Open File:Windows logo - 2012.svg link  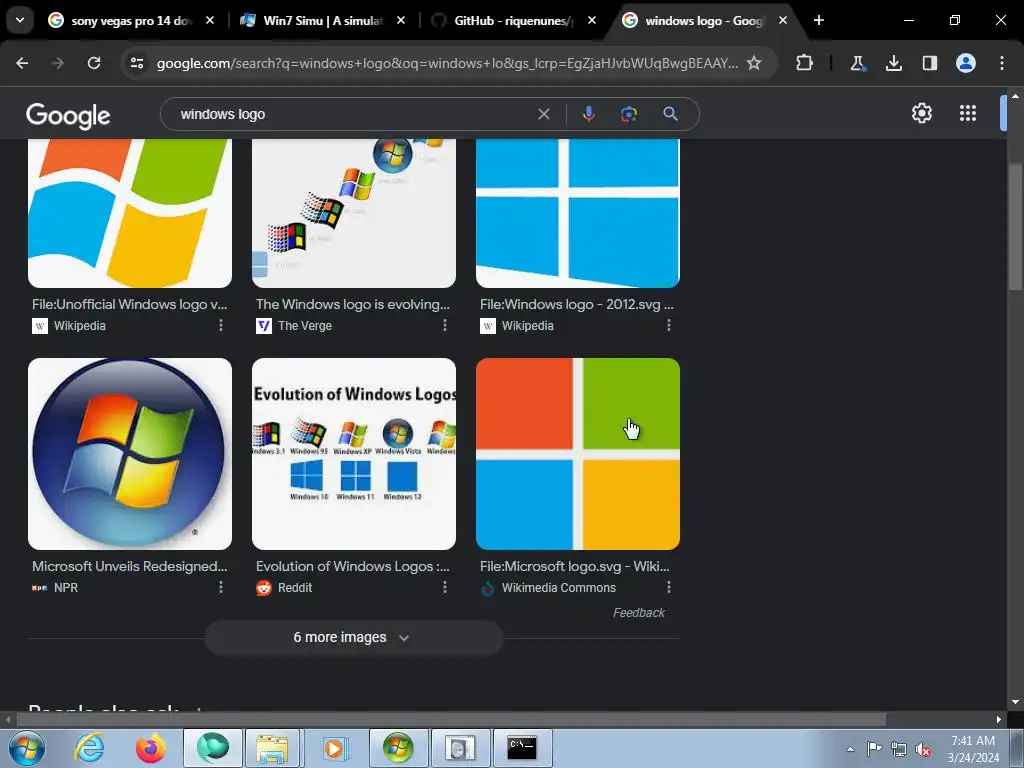coord(577,304)
